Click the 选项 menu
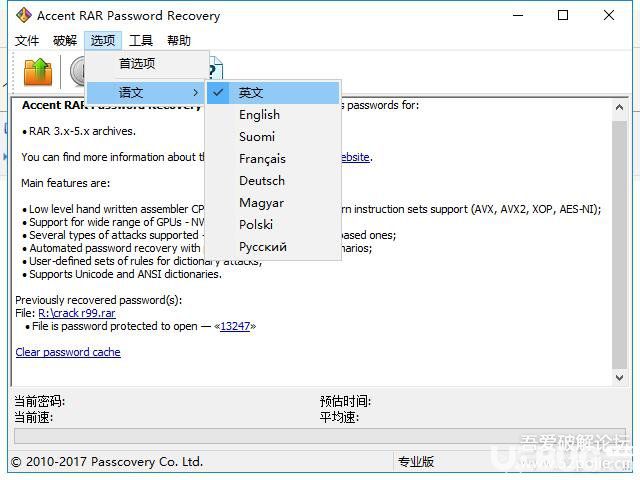Screen dimensions: 640x480 [102, 40]
